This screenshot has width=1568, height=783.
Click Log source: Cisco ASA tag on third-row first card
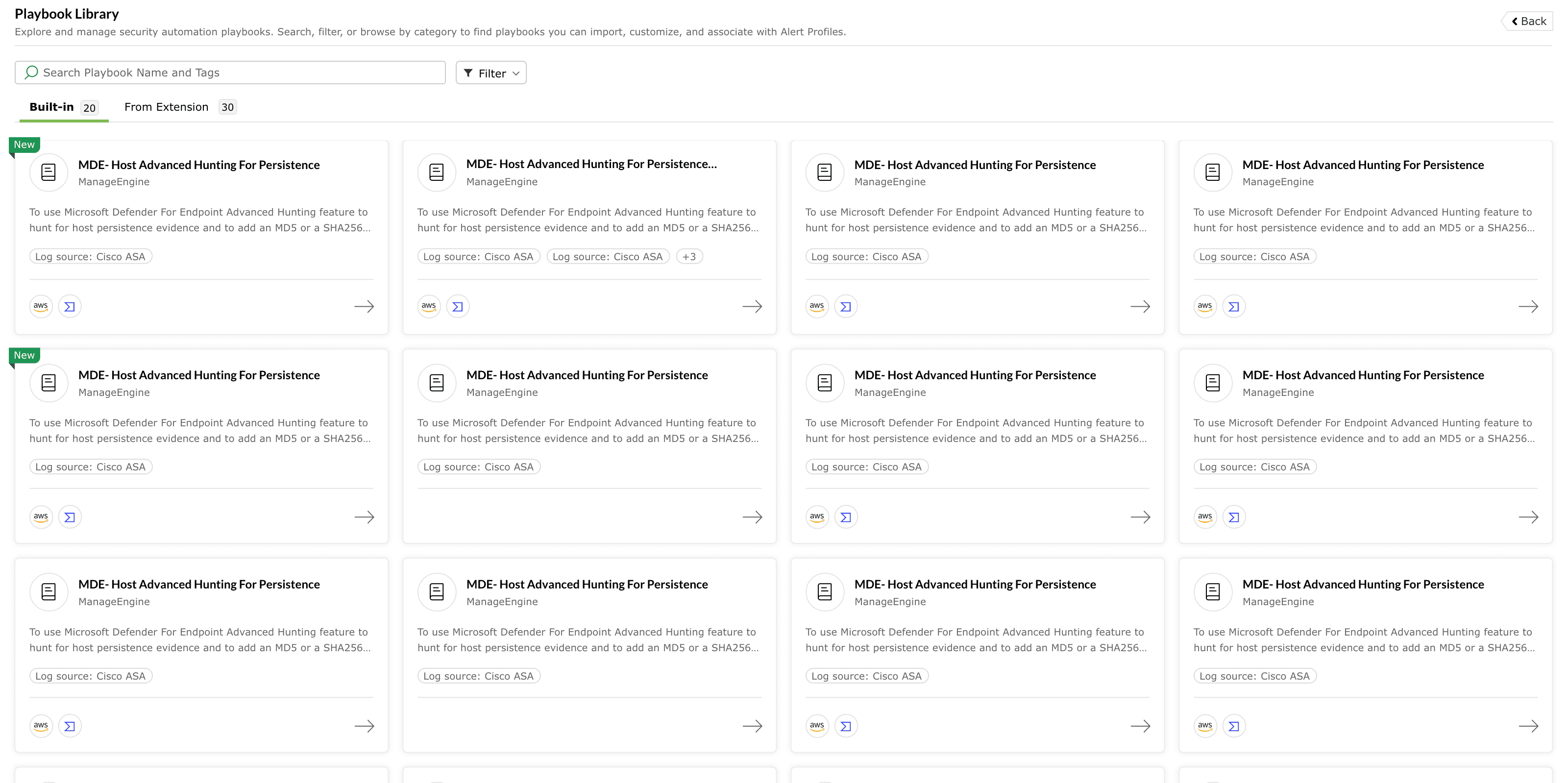coord(91,676)
